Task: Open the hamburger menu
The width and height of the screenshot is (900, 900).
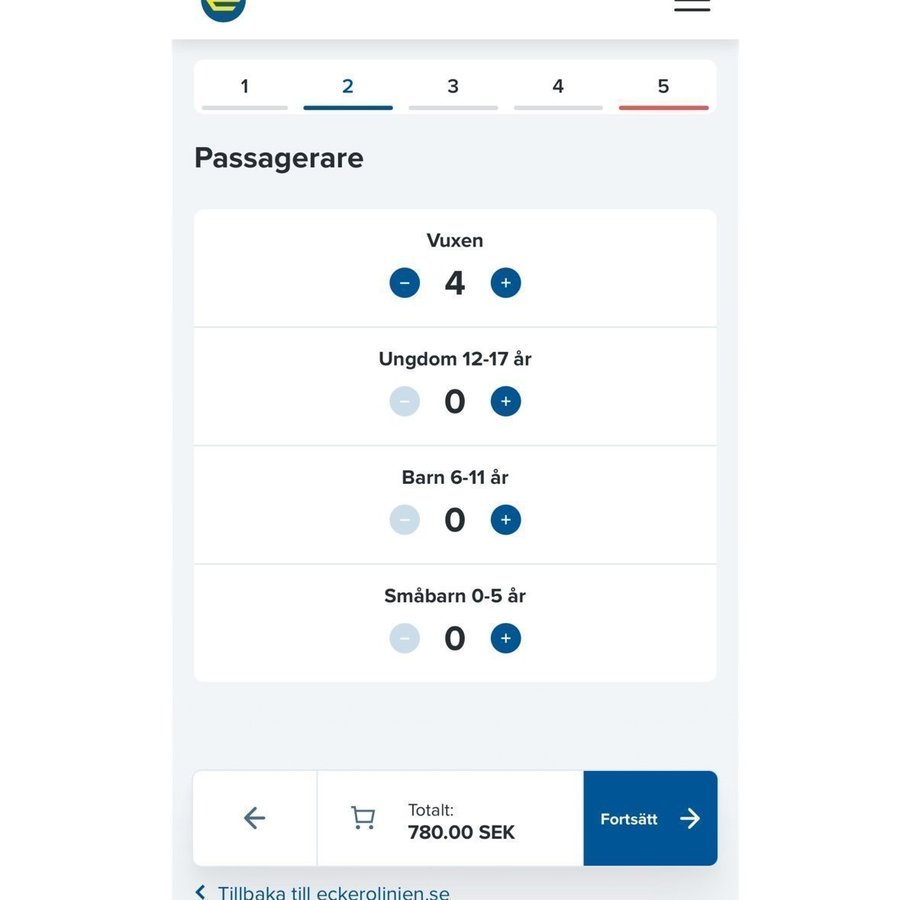Action: pos(692,5)
